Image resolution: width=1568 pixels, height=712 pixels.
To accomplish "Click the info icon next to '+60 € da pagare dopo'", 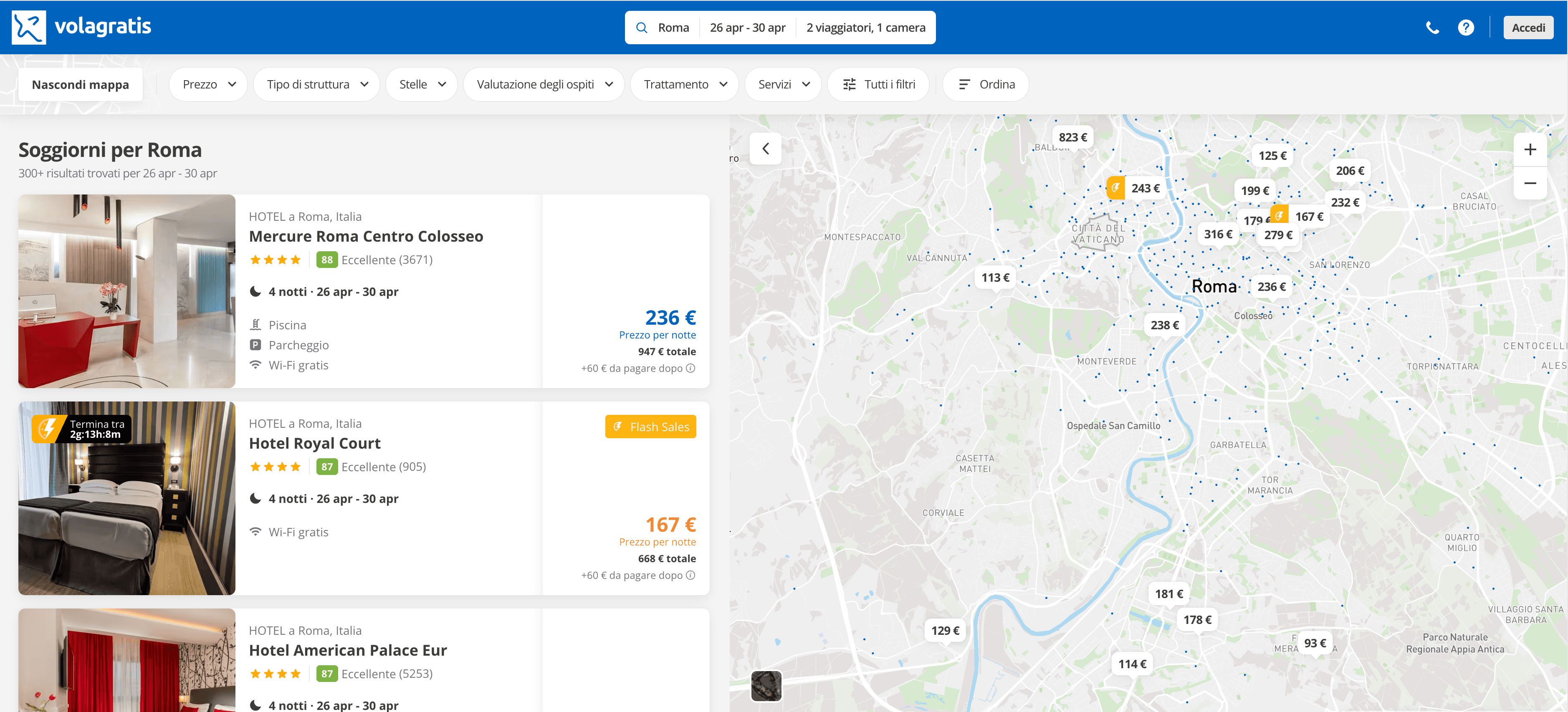I will coord(691,368).
